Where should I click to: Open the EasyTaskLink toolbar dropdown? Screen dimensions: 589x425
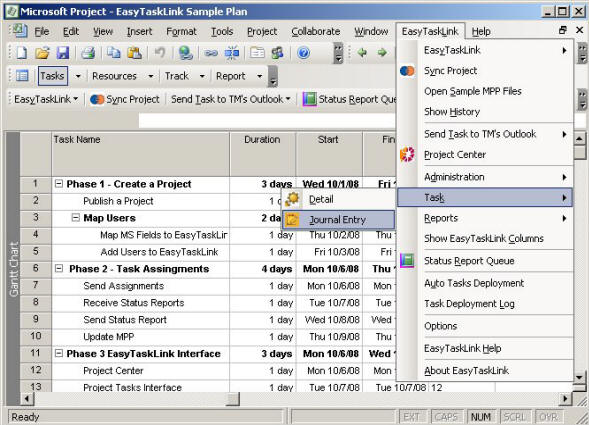[46, 100]
